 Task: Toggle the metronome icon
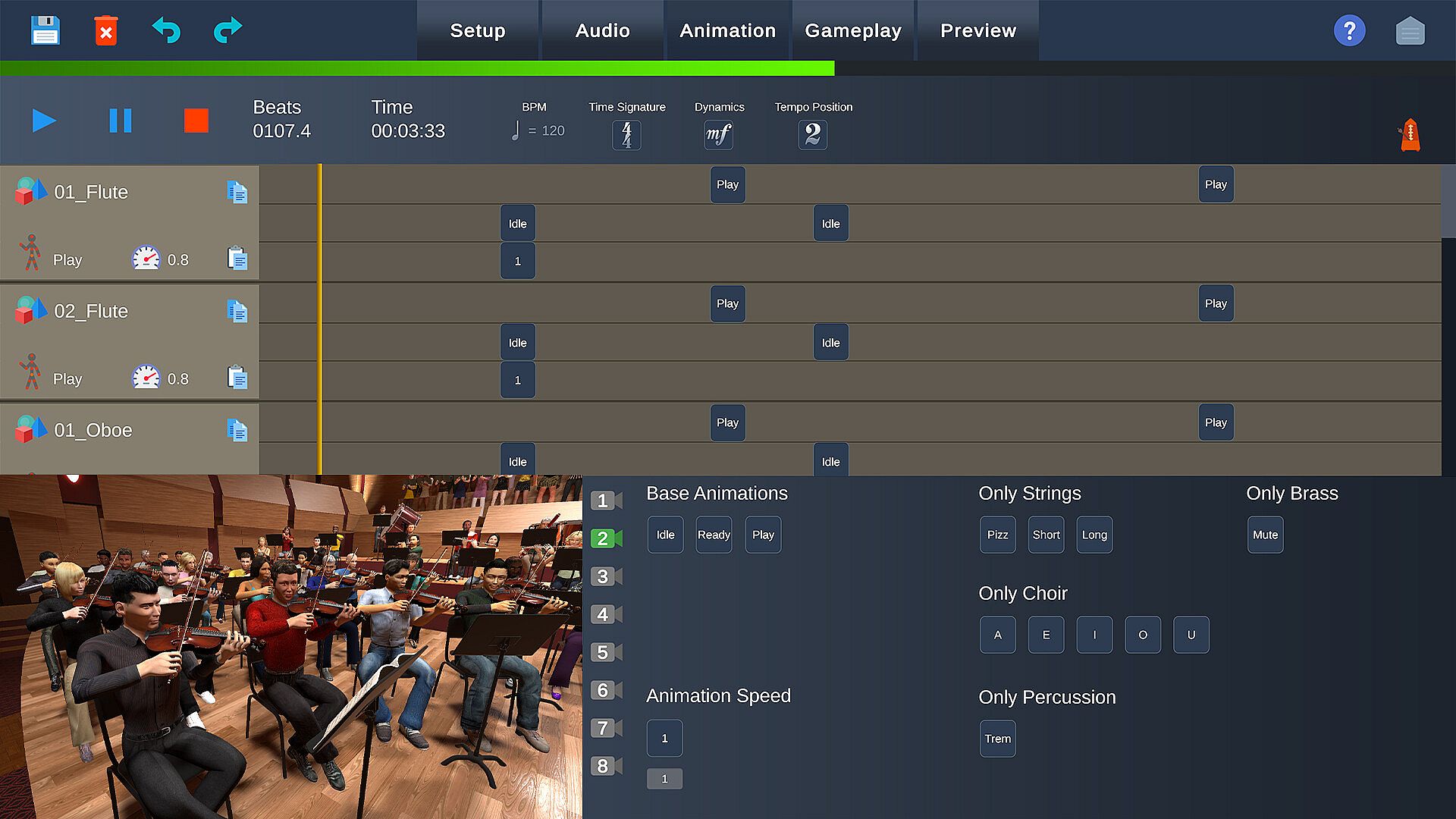point(1410,135)
